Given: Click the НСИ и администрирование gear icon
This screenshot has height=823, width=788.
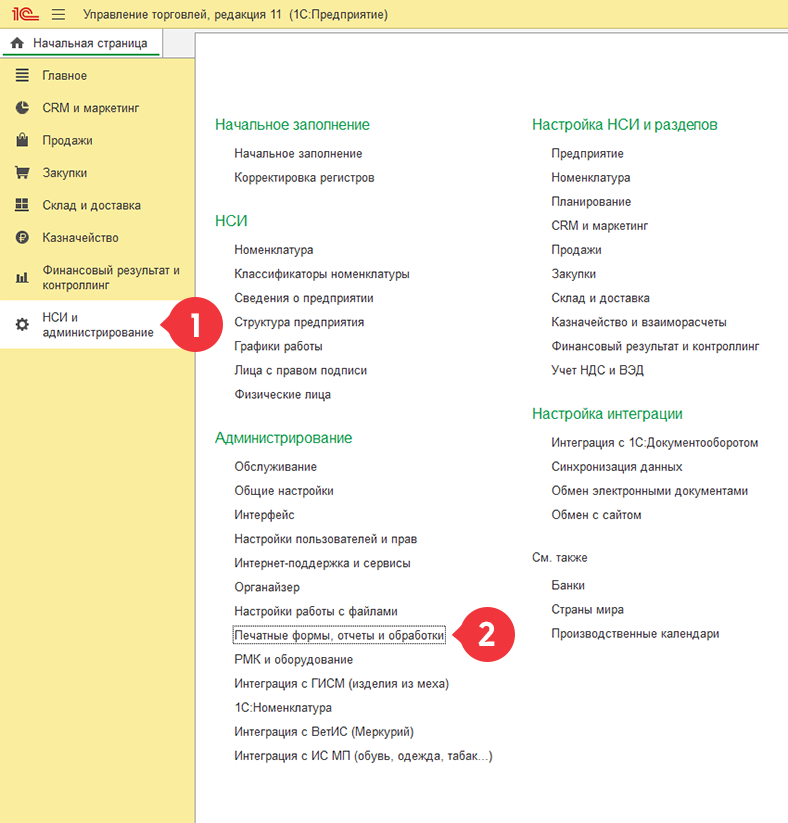Looking at the screenshot, I should coord(22,324).
